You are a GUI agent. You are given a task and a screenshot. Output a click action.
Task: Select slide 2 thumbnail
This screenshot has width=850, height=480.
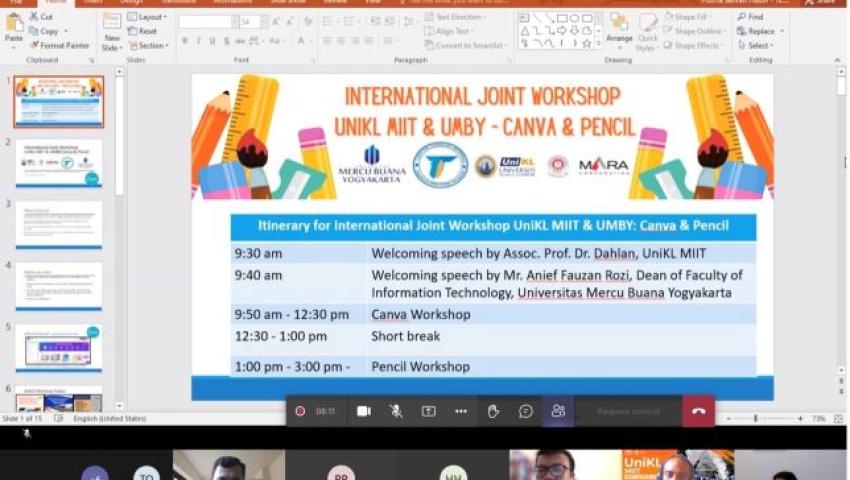pyautogui.click(x=59, y=164)
